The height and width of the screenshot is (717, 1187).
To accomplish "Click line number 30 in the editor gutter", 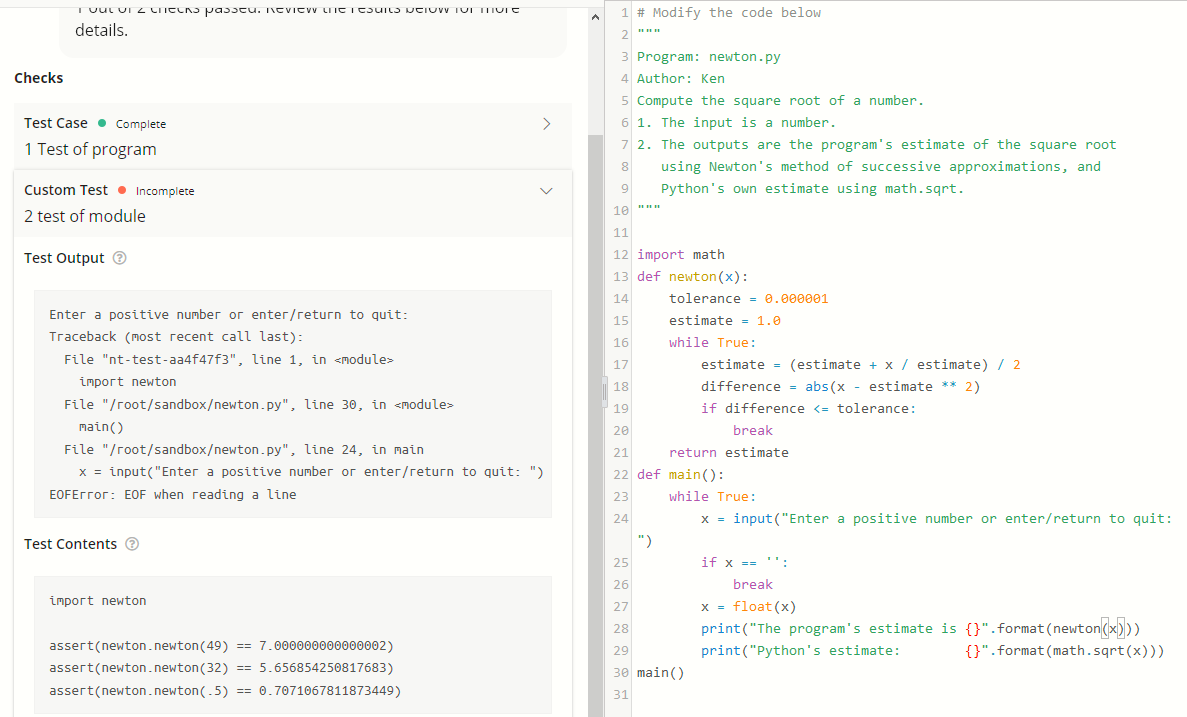I will point(620,672).
